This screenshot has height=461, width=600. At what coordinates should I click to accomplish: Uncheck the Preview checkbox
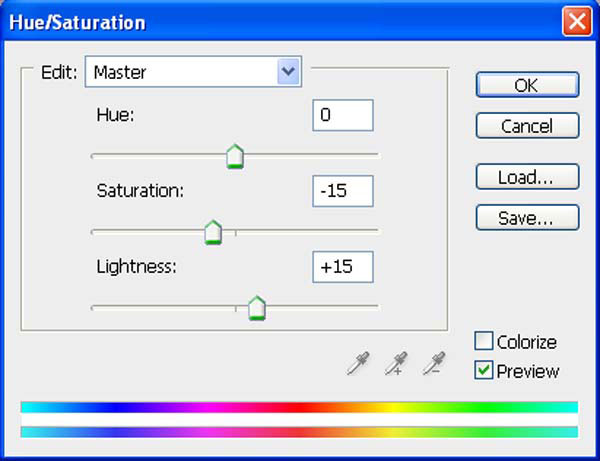(484, 370)
